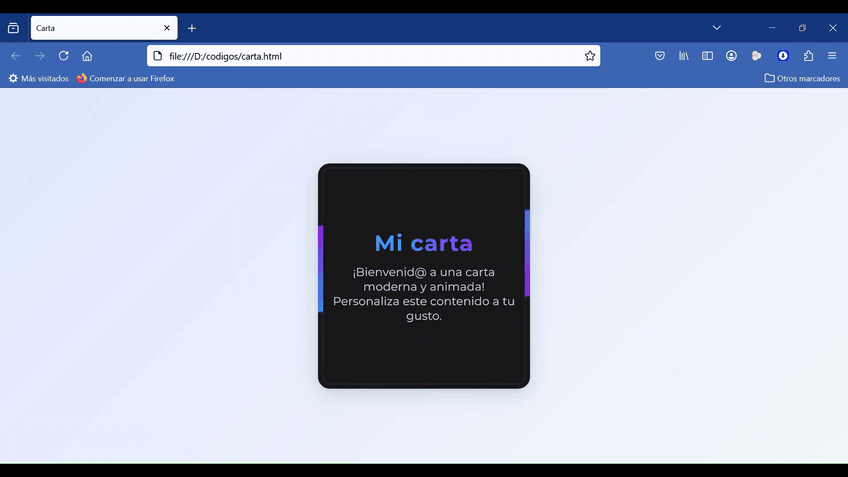The image size is (848, 477).
Task: Open the Firefox View button
Action: pos(13,28)
